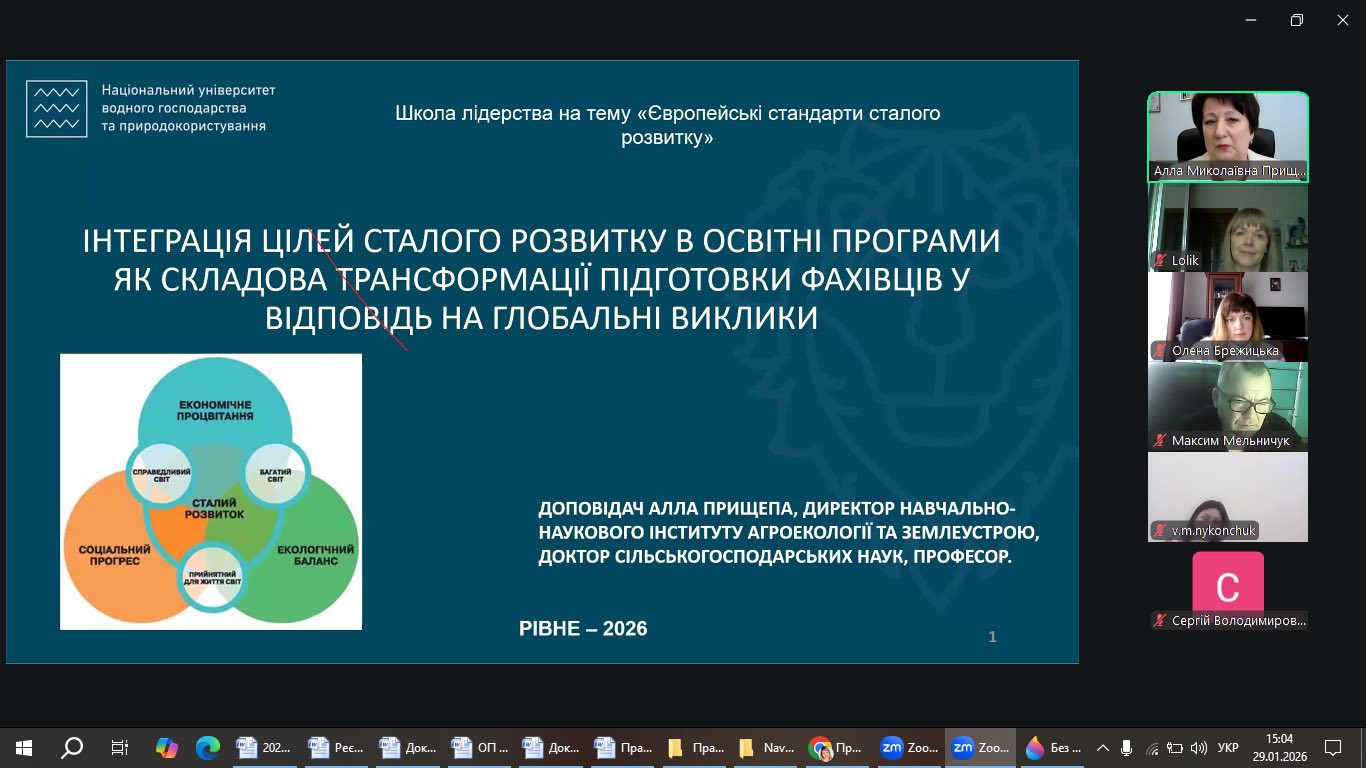Expand hidden system tray icons chevron
This screenshot has width=1366, height=768.
click(1103, 747)
